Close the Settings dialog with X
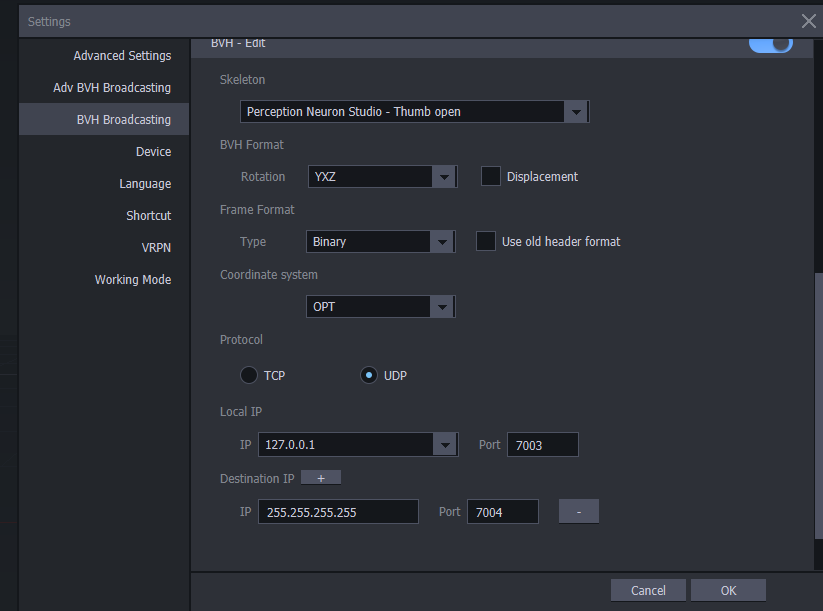This screenshot has width=823, height=611. (x=808, y=21)
